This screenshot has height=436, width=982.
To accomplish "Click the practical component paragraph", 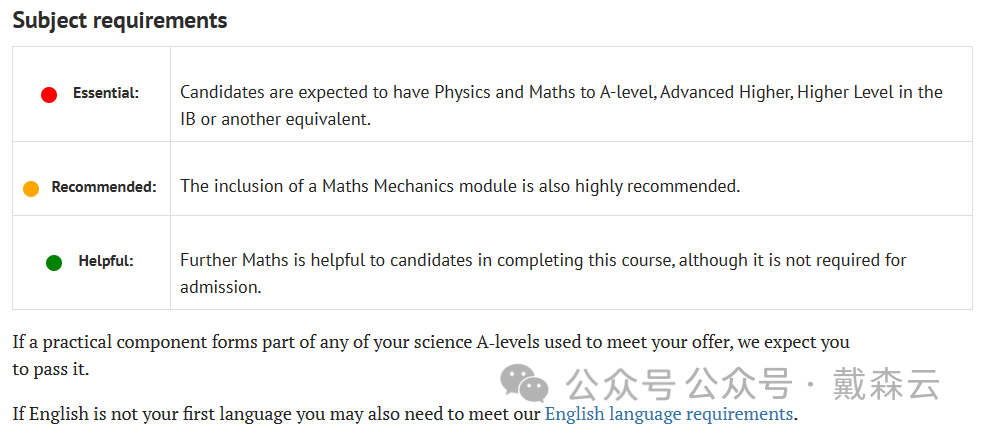I will pos(431,355).
